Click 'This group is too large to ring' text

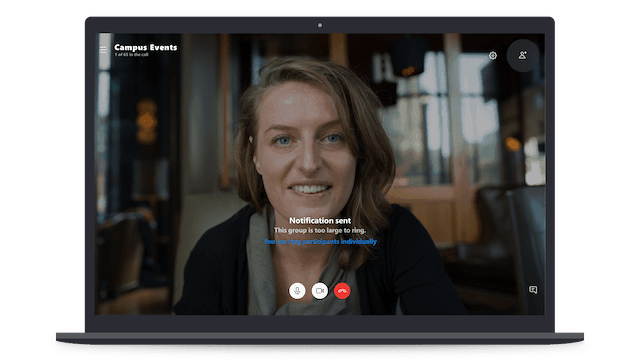[320, 231]
